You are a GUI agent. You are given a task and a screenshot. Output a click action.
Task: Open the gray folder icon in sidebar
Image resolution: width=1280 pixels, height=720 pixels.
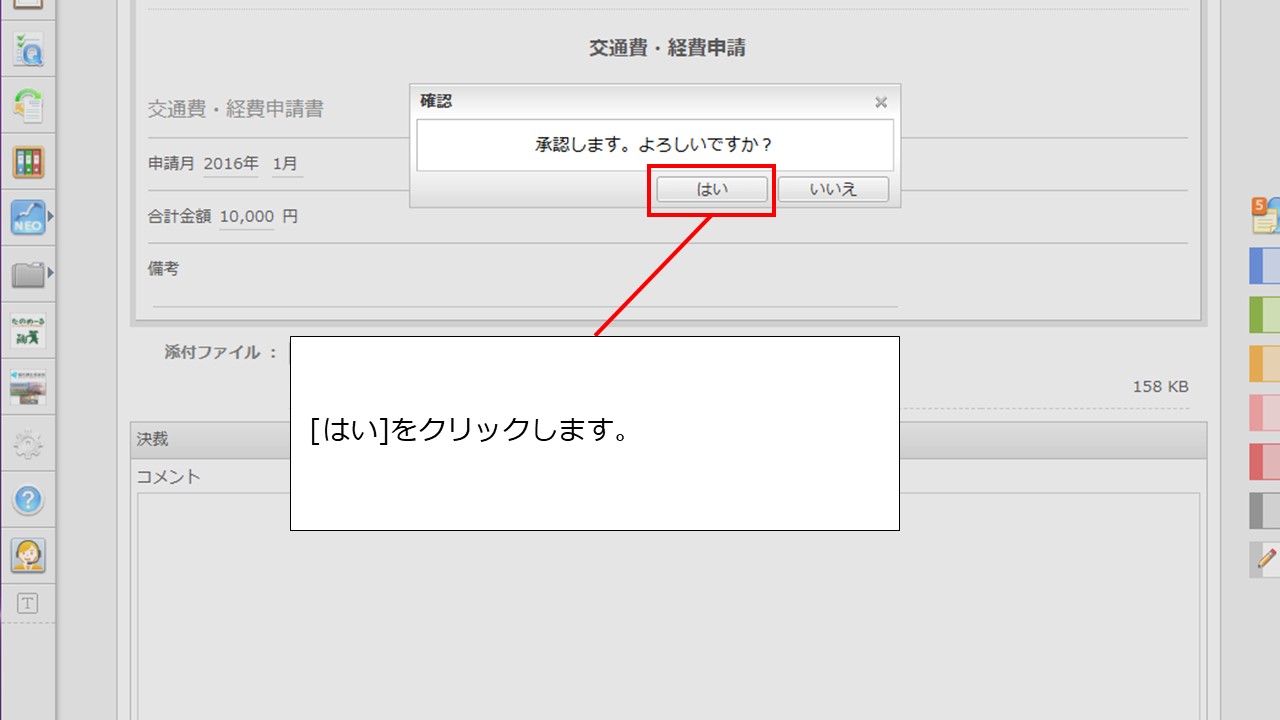click(28, 273)
